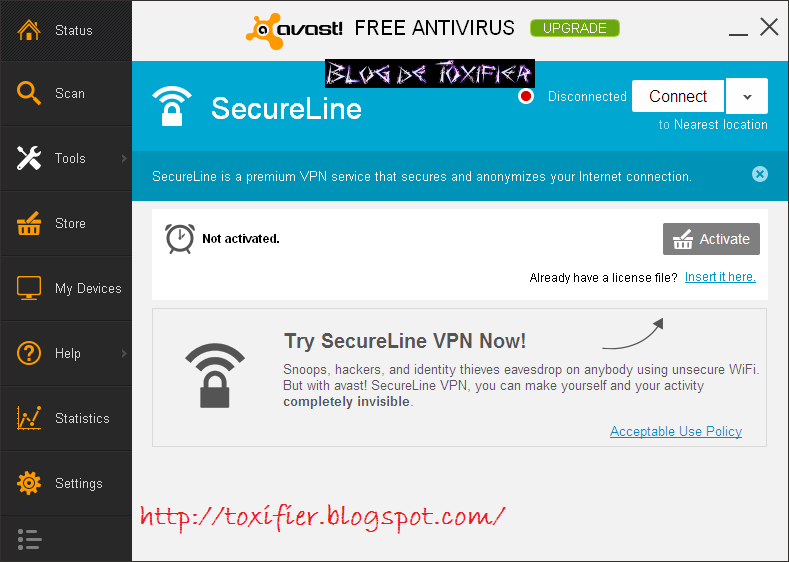Expand the Help submenu arrow

pyautogui.click(x=124, y=353)
